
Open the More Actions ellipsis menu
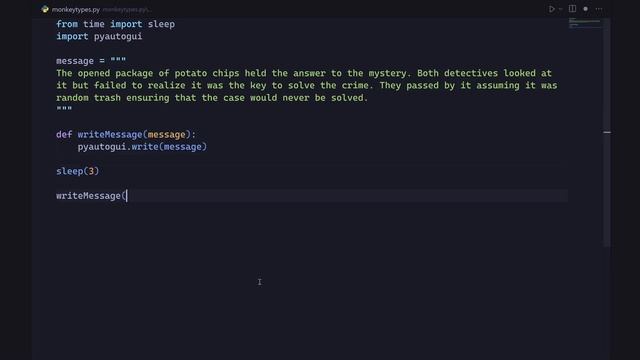pos(599,9)
